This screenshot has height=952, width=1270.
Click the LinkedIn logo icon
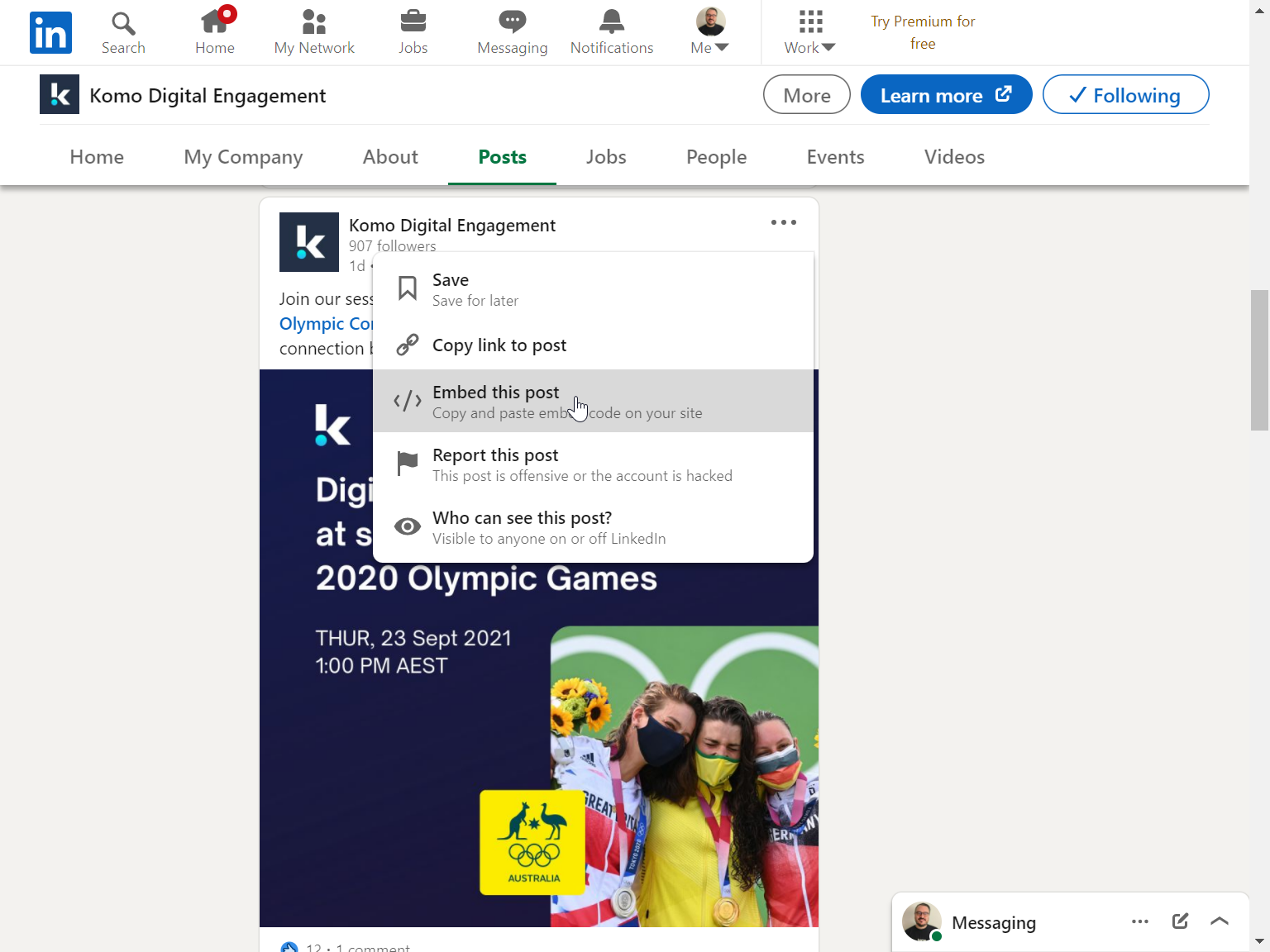click(x=50, y=32)
